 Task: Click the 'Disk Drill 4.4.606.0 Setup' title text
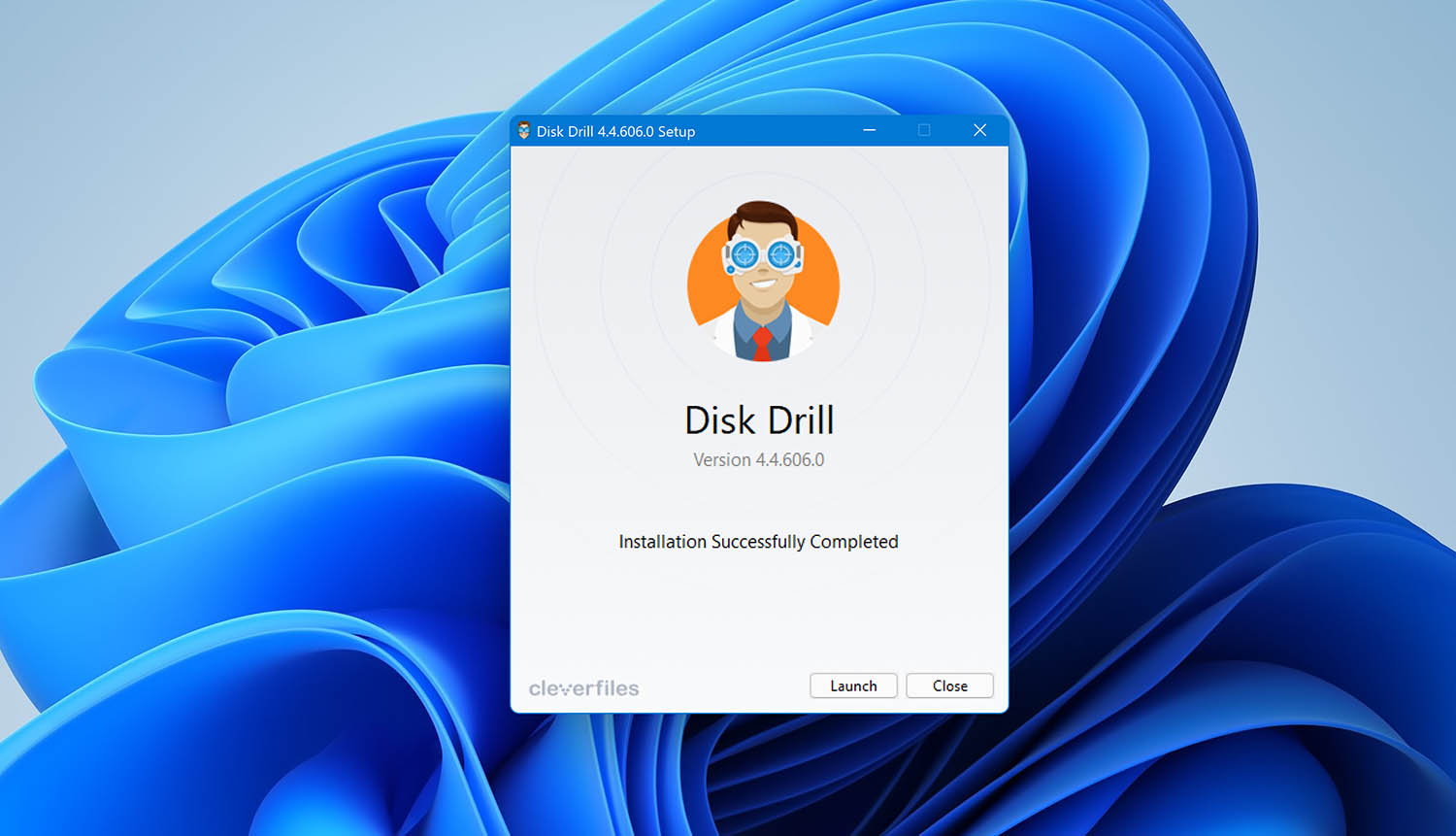point(615,131)
